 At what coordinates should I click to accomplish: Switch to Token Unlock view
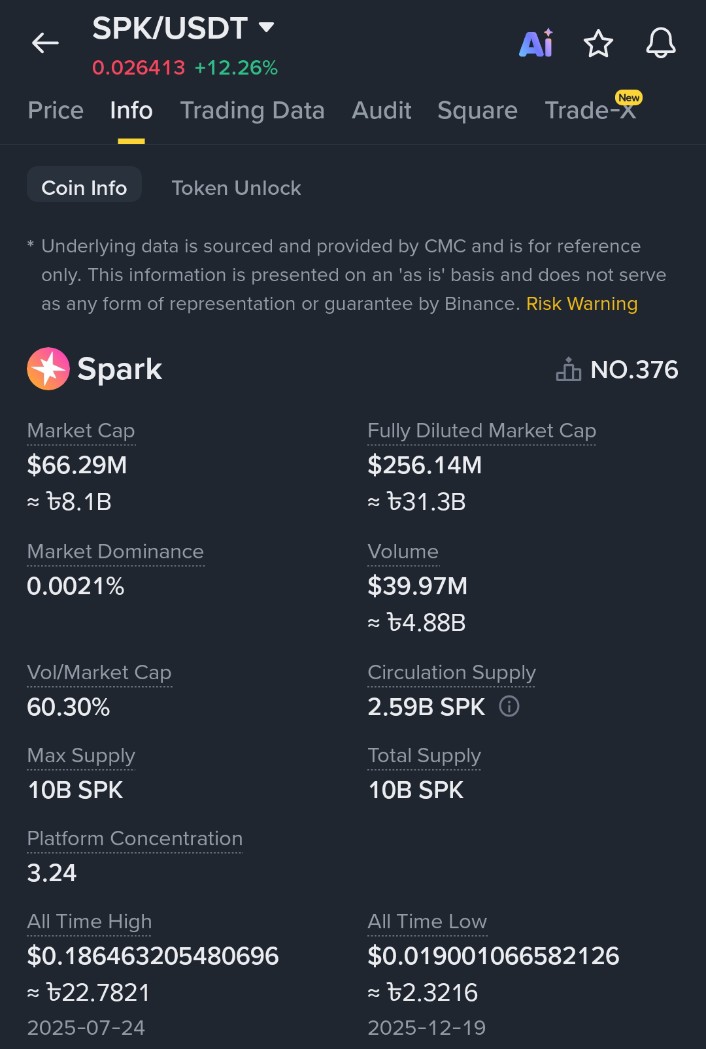(x=236, y=187)
